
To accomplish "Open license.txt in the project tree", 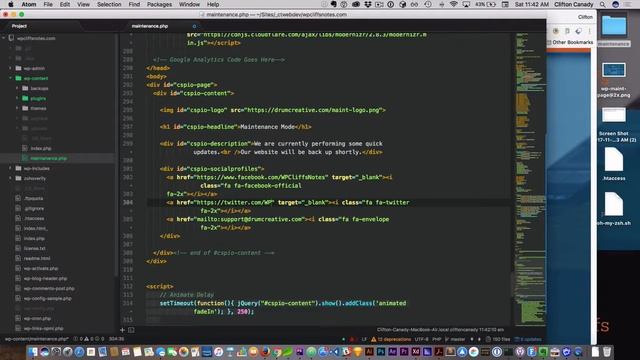I will pos(35,249).
